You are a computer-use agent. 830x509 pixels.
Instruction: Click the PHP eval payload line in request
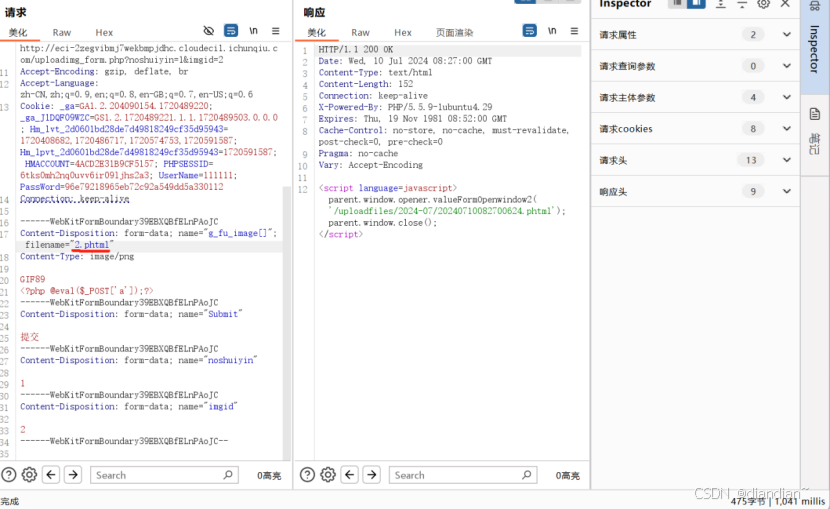[87, 290]
